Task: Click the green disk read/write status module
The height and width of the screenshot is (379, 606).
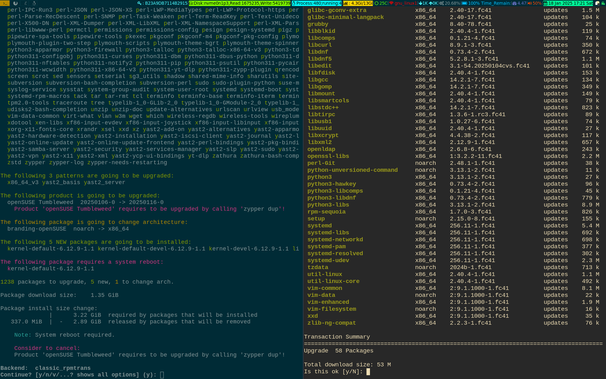Action: click(x=240, y=3)
